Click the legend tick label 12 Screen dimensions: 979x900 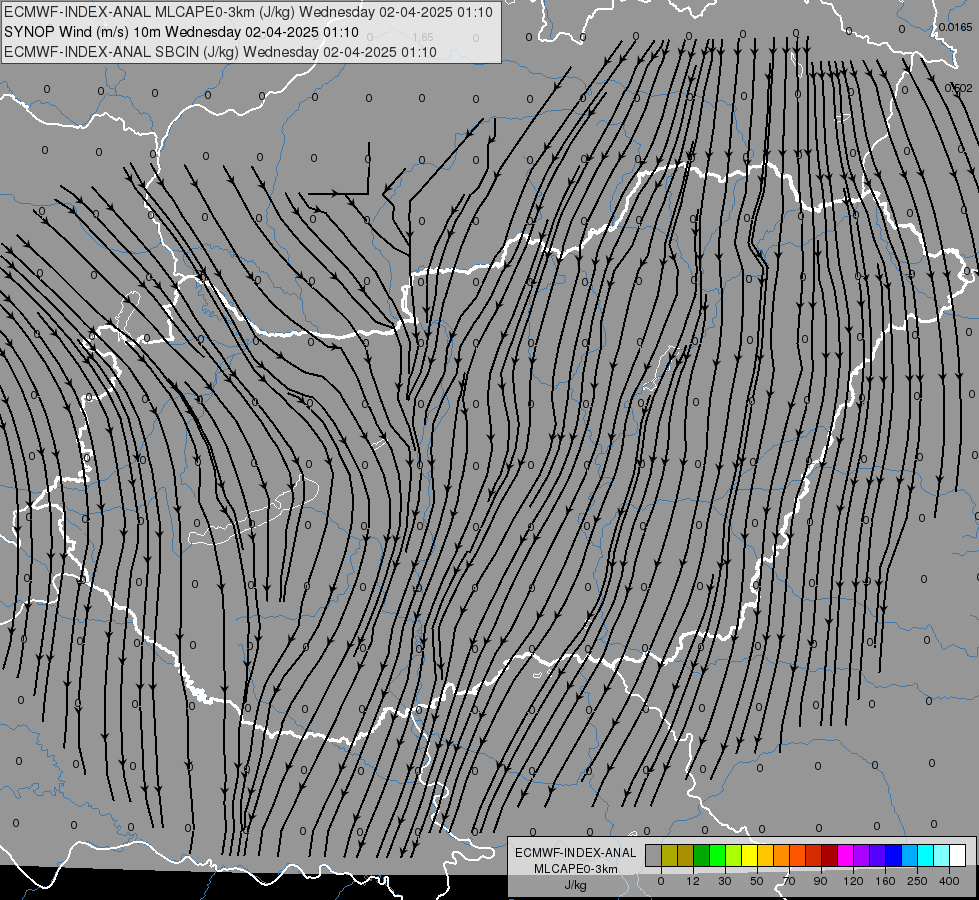coord(693,881)
